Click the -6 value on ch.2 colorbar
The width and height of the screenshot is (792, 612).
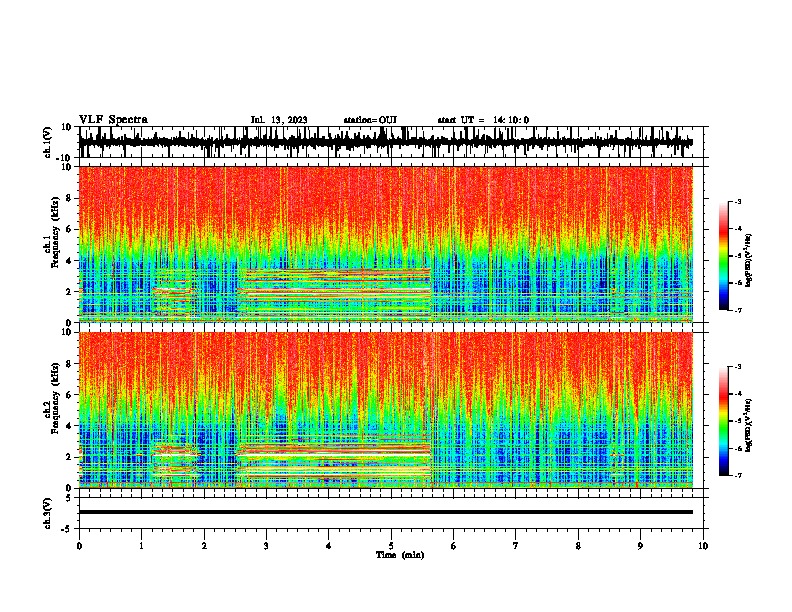(x=737, y=448)
